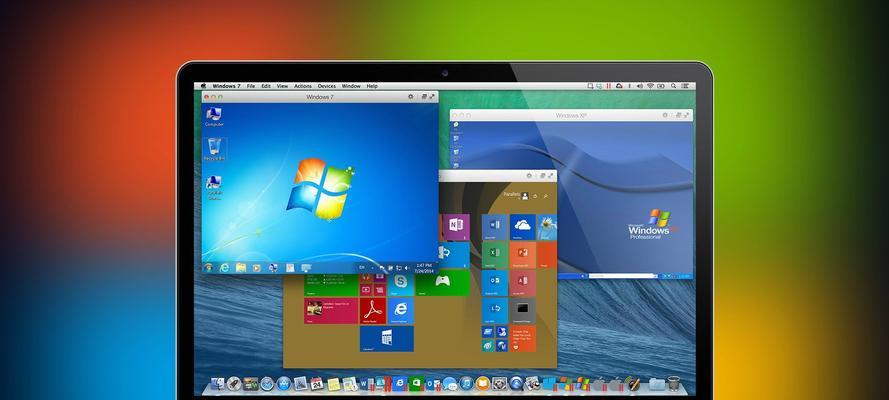Open the Apple menu in the menu bar

click(204, 86)
